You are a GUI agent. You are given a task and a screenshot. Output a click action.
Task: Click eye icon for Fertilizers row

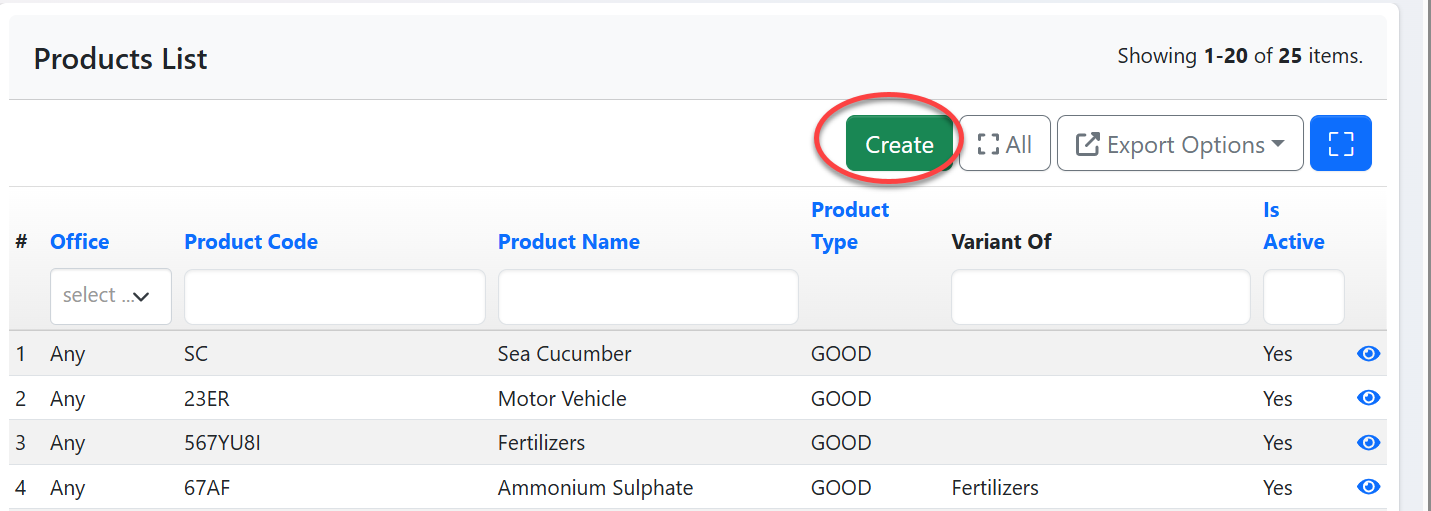[1368, 442]
